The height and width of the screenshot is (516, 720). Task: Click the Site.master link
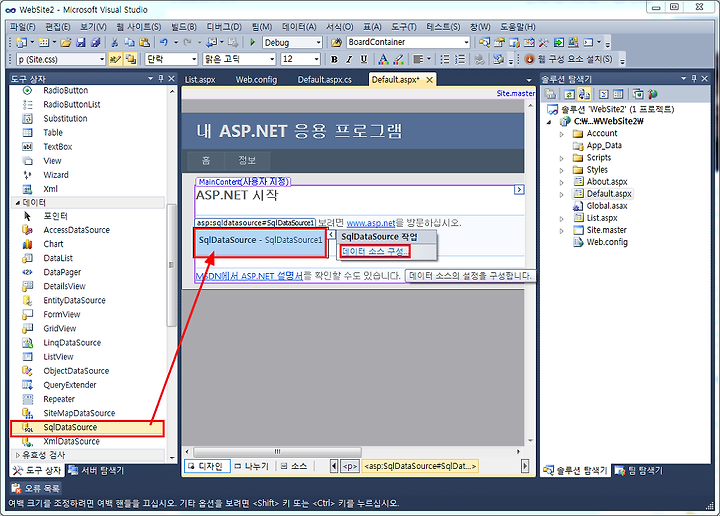516,93
